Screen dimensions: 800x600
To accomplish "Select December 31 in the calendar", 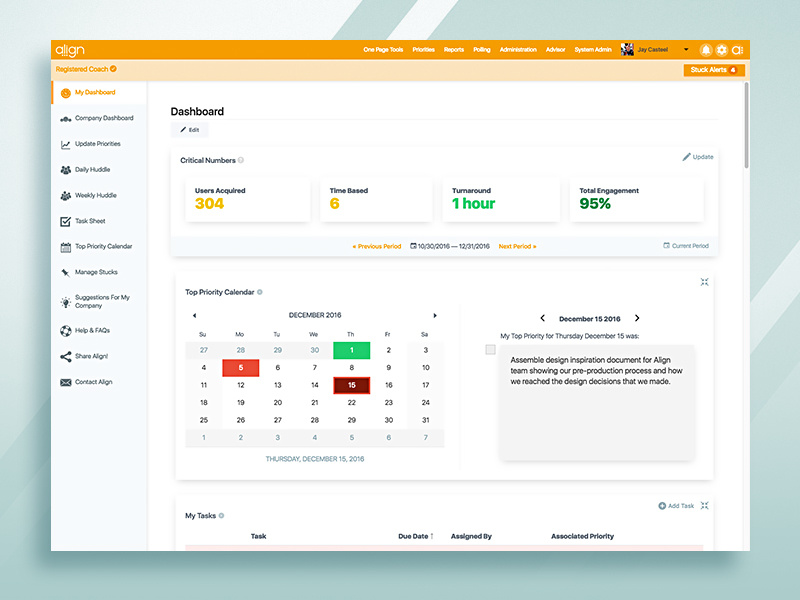I will point(426,420).
